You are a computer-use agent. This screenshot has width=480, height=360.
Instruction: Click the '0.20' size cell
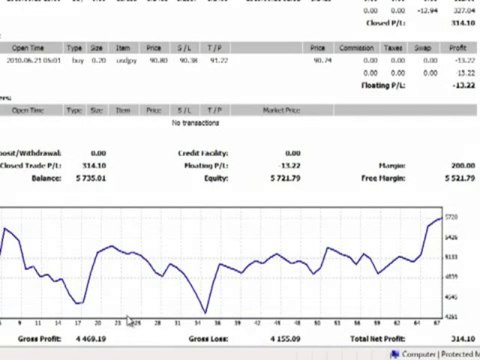[99, 60]
